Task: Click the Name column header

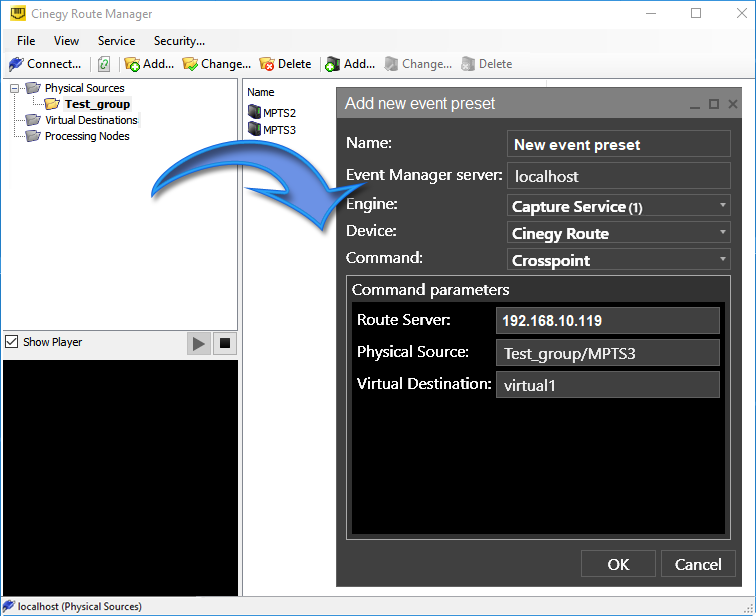Action: point(261,92)
